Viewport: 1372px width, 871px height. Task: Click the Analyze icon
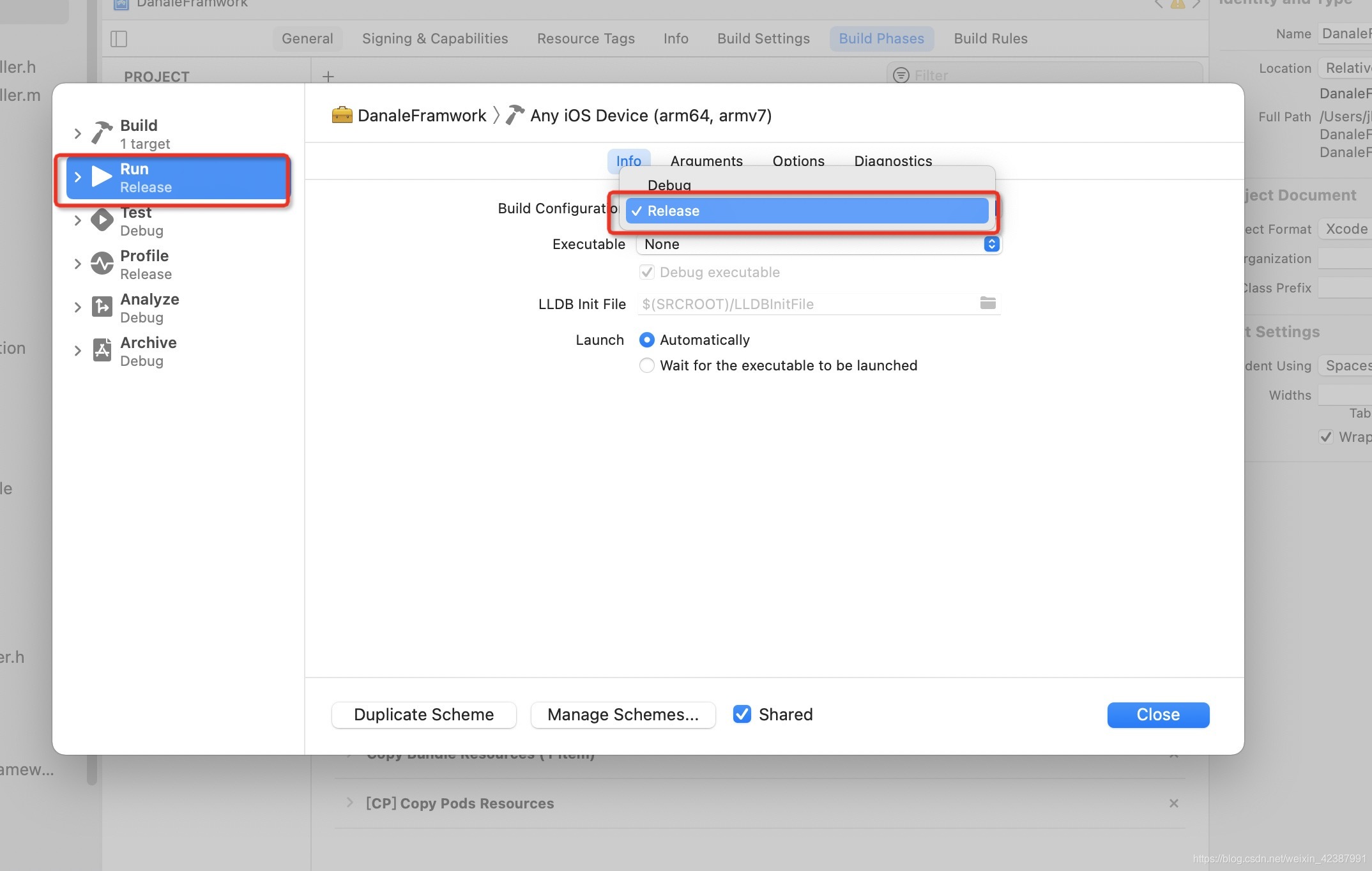(x=102, y=307)
